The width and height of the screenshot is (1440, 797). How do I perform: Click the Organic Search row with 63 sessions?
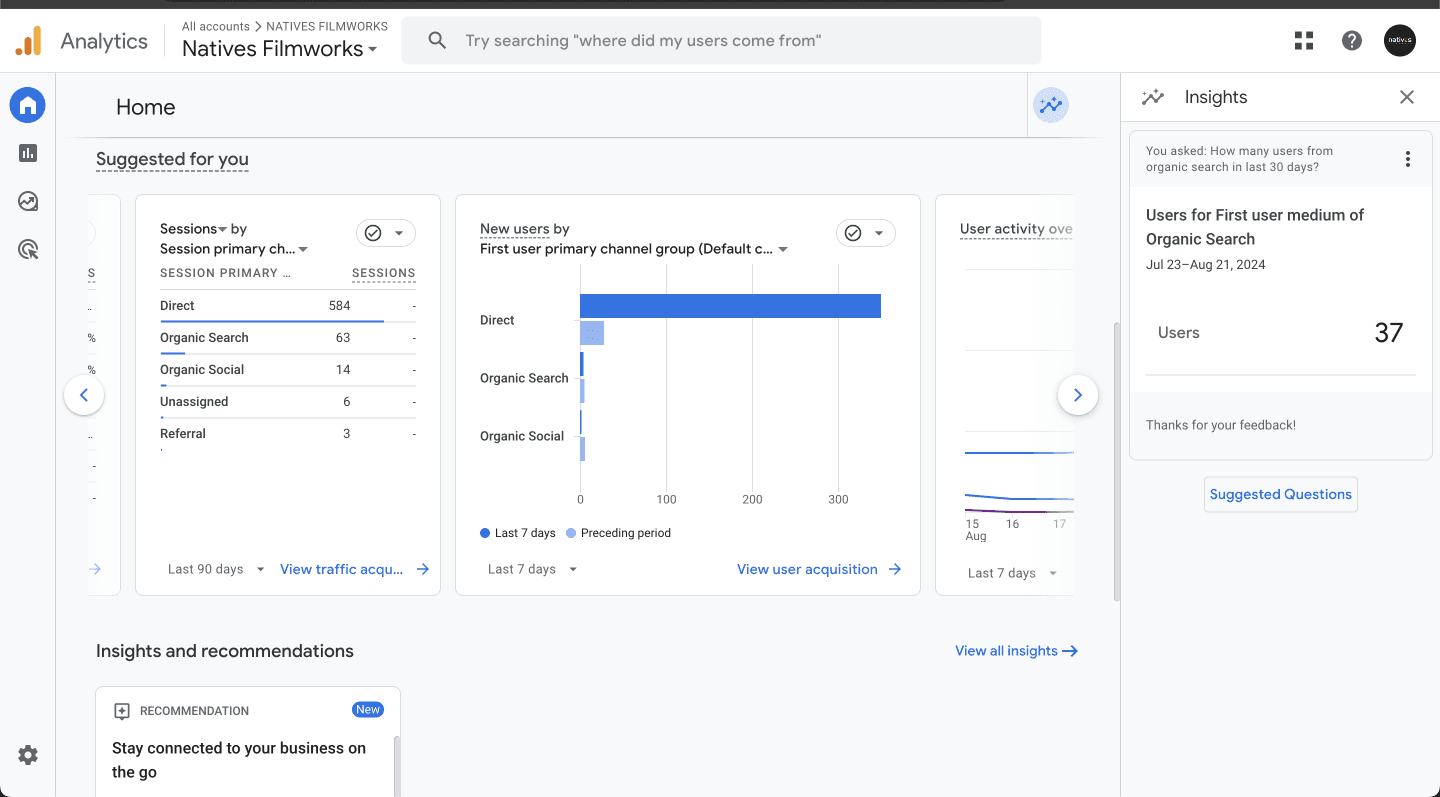[288, 338]
